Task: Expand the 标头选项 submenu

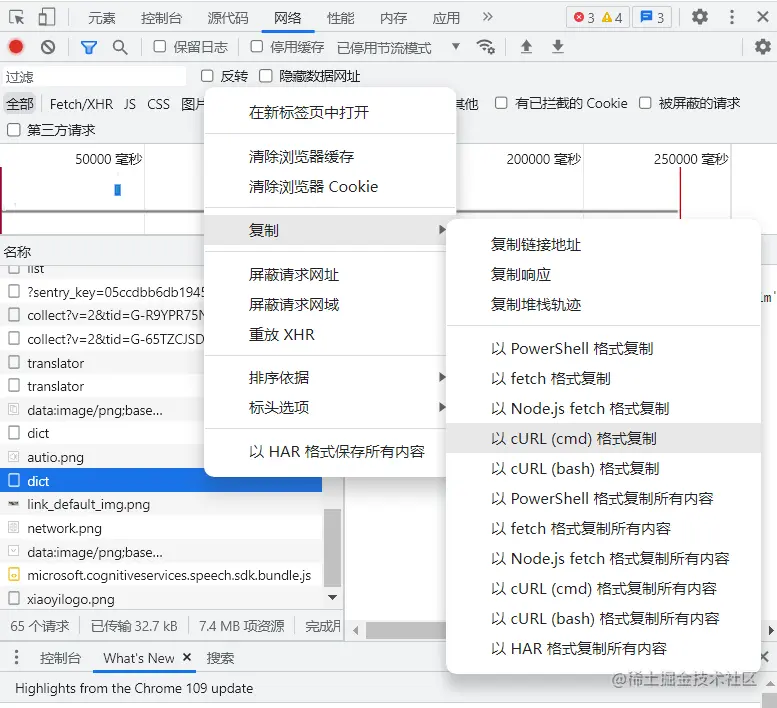Action: tap(326, 407)
